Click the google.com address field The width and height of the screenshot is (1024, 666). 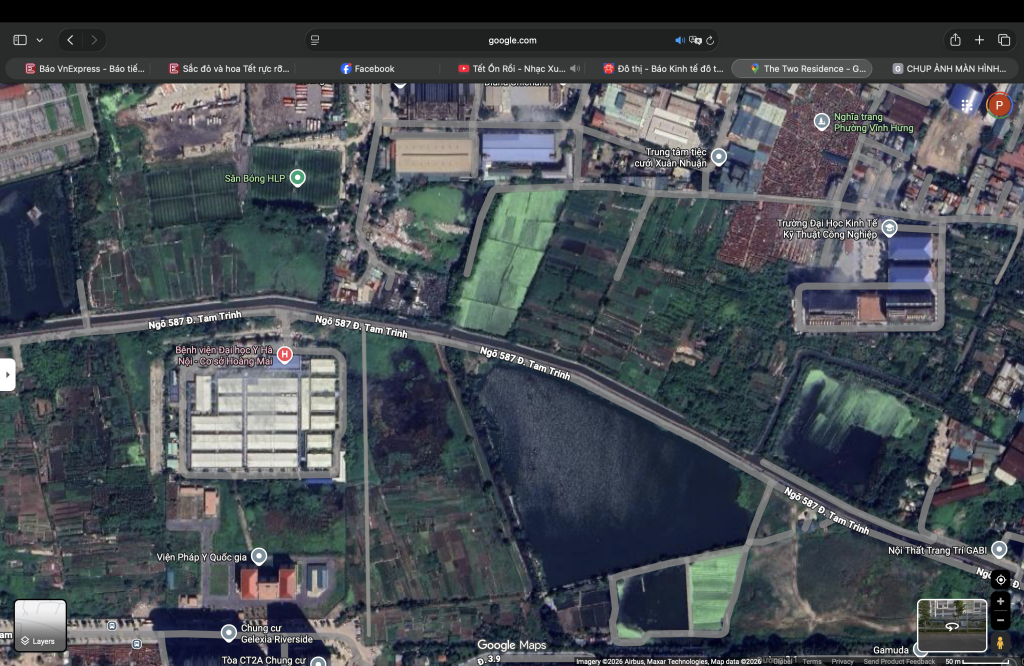click(x=513, y=40)
